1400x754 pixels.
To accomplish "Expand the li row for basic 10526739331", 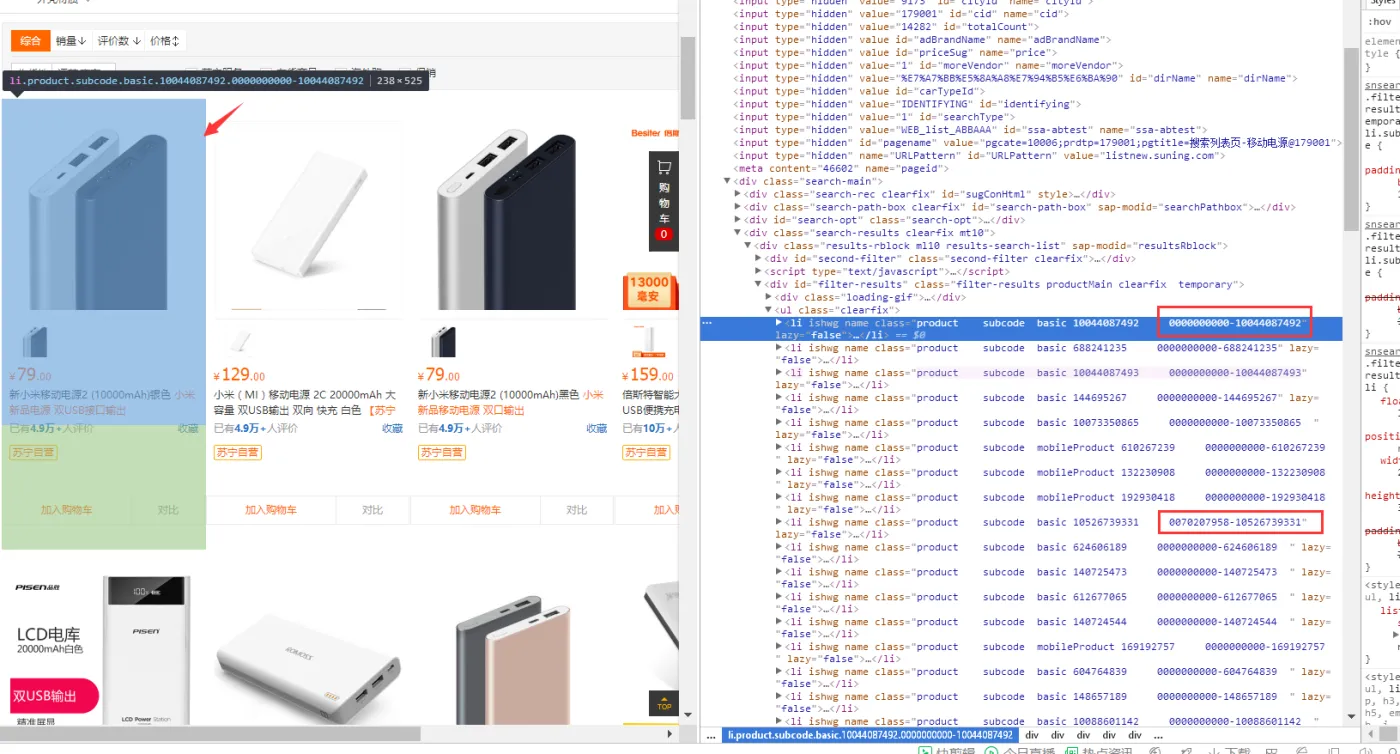I will pos(779,523).
